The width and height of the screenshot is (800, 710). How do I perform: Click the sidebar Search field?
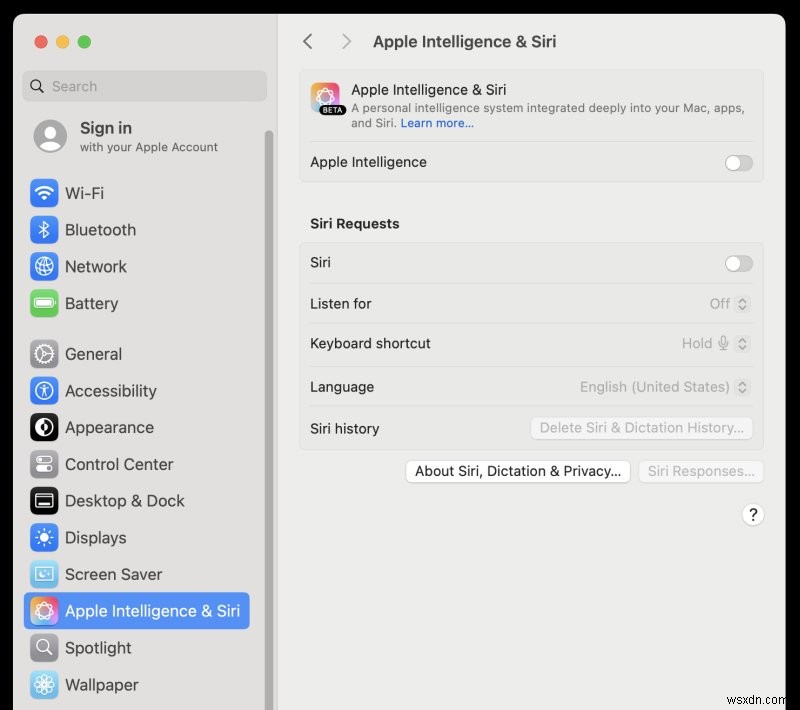point(144,86)
